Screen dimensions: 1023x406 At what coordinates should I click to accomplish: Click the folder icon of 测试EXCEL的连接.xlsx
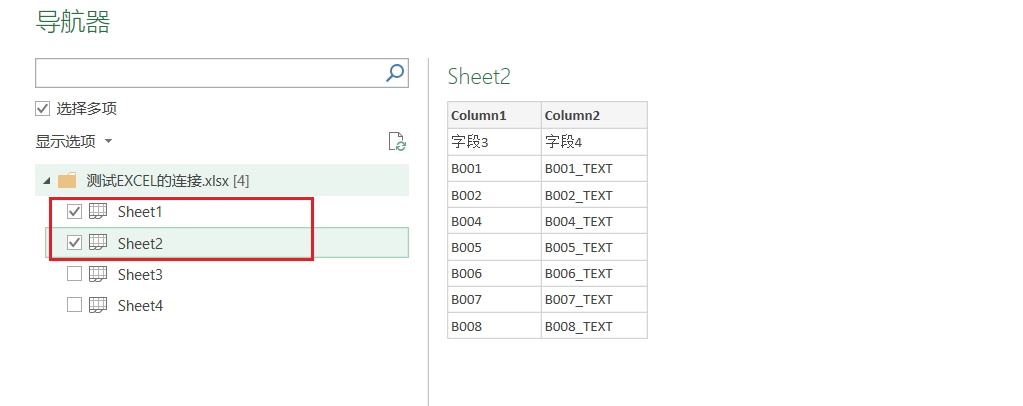point(67,180)
